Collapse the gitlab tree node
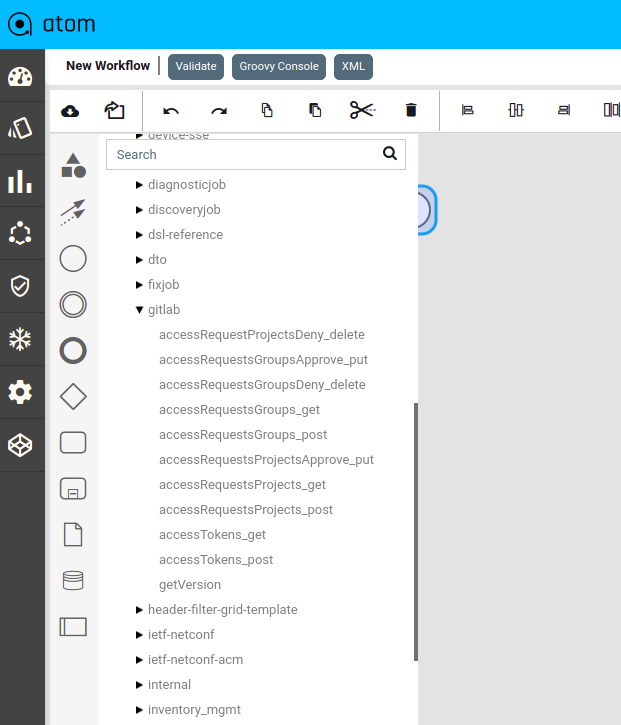621x725 pixels. coord(139,310)
